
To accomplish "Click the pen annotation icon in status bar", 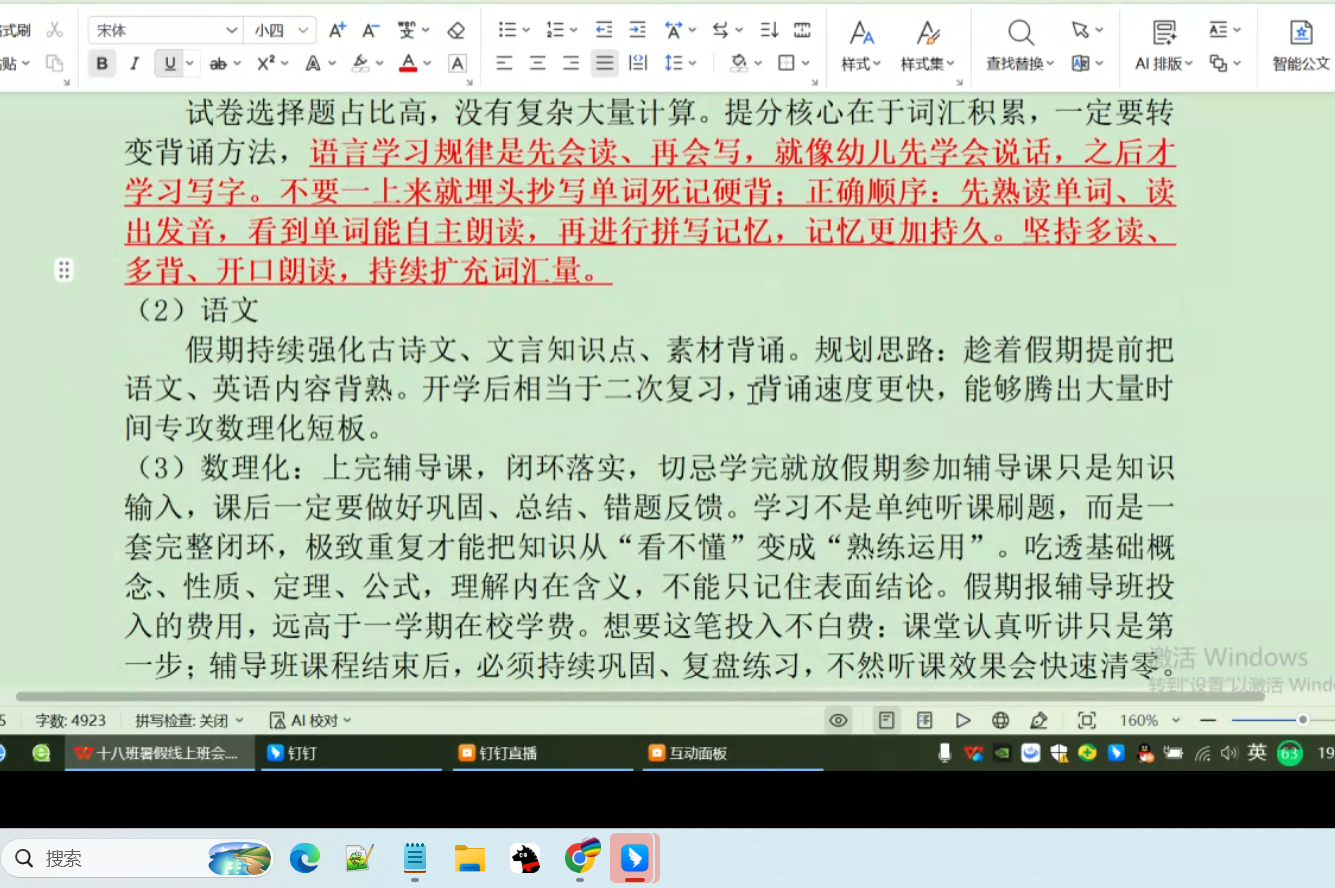I will (x=1039, y=720).
